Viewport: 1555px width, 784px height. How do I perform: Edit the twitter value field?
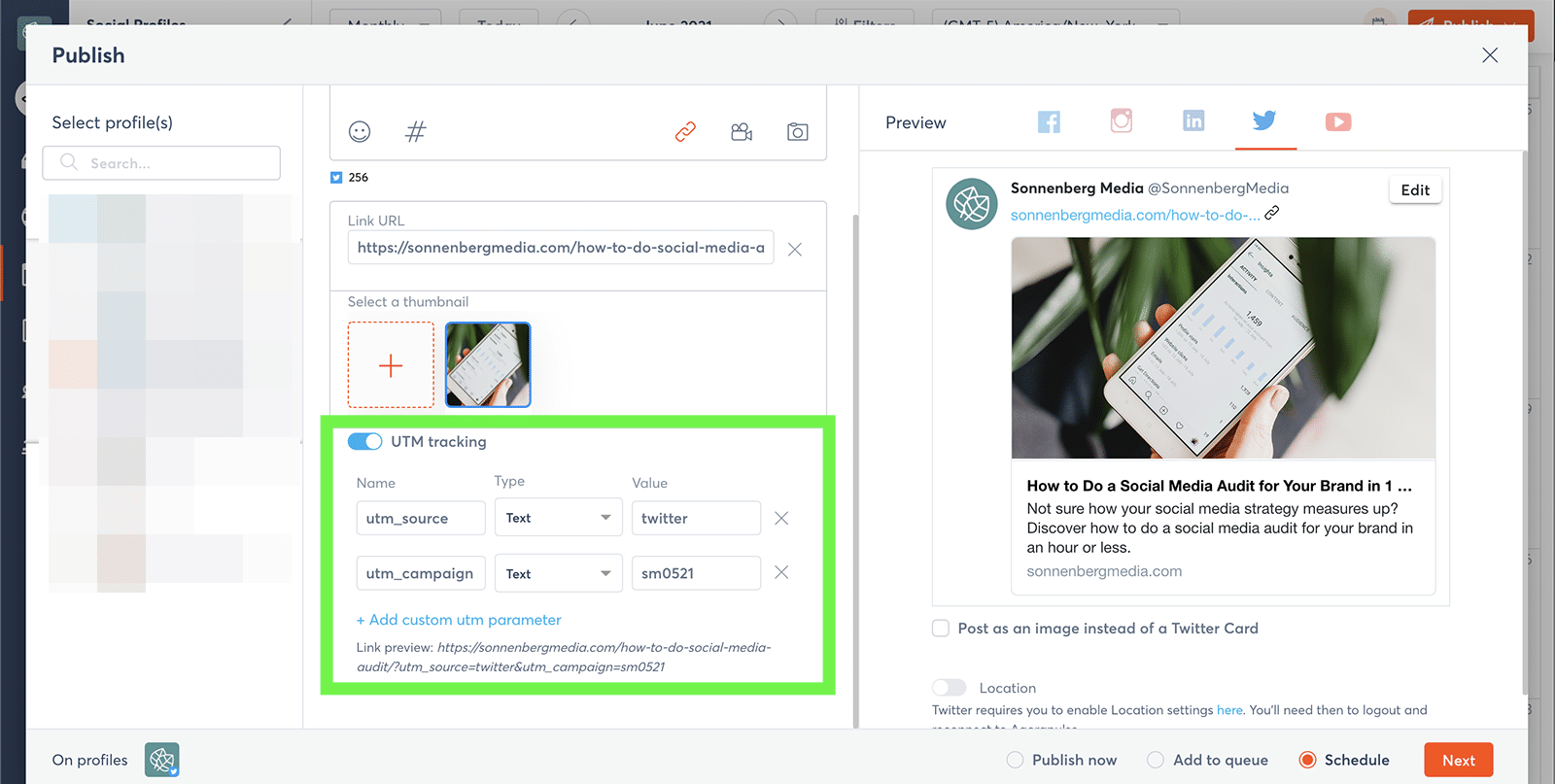coord(696,518)
